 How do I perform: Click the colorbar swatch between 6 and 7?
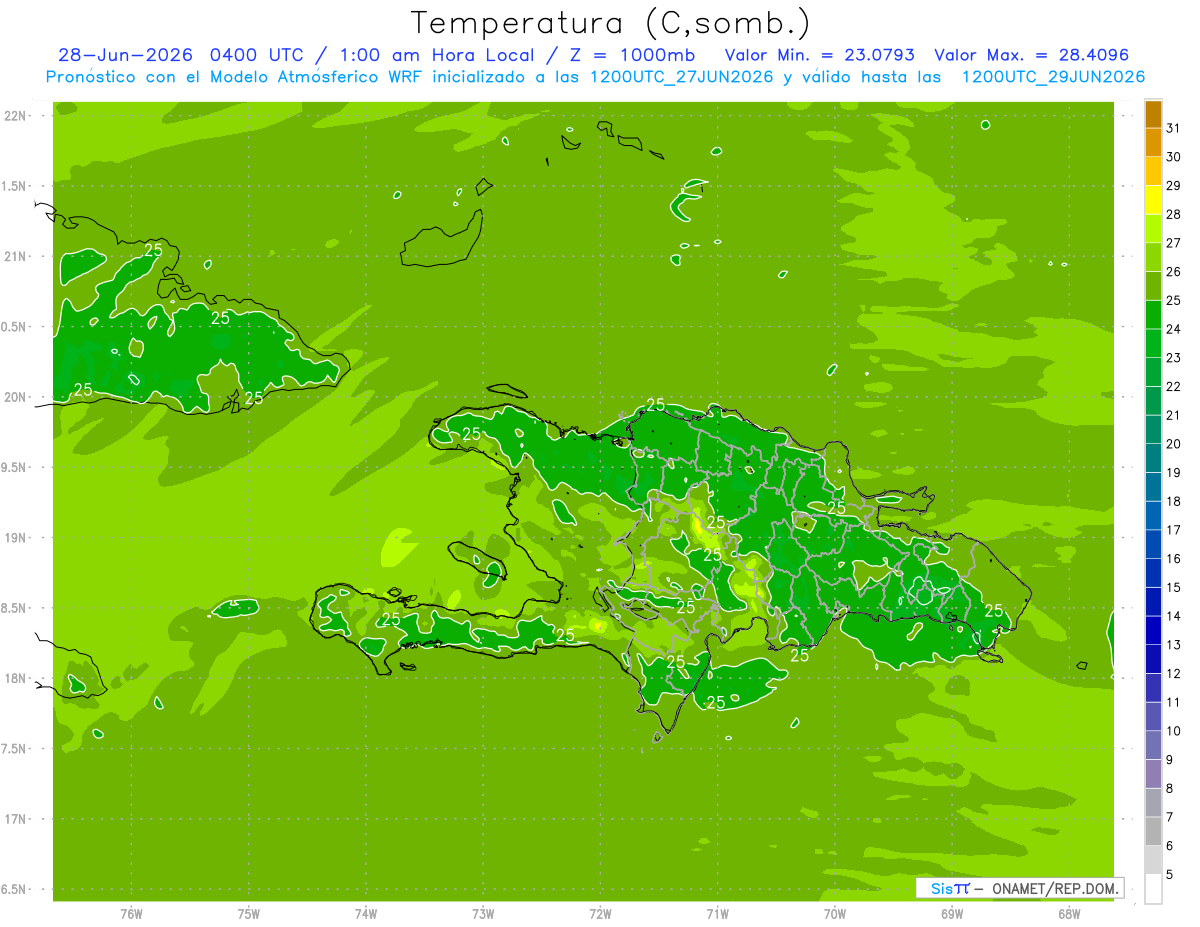click(1153, 831)
